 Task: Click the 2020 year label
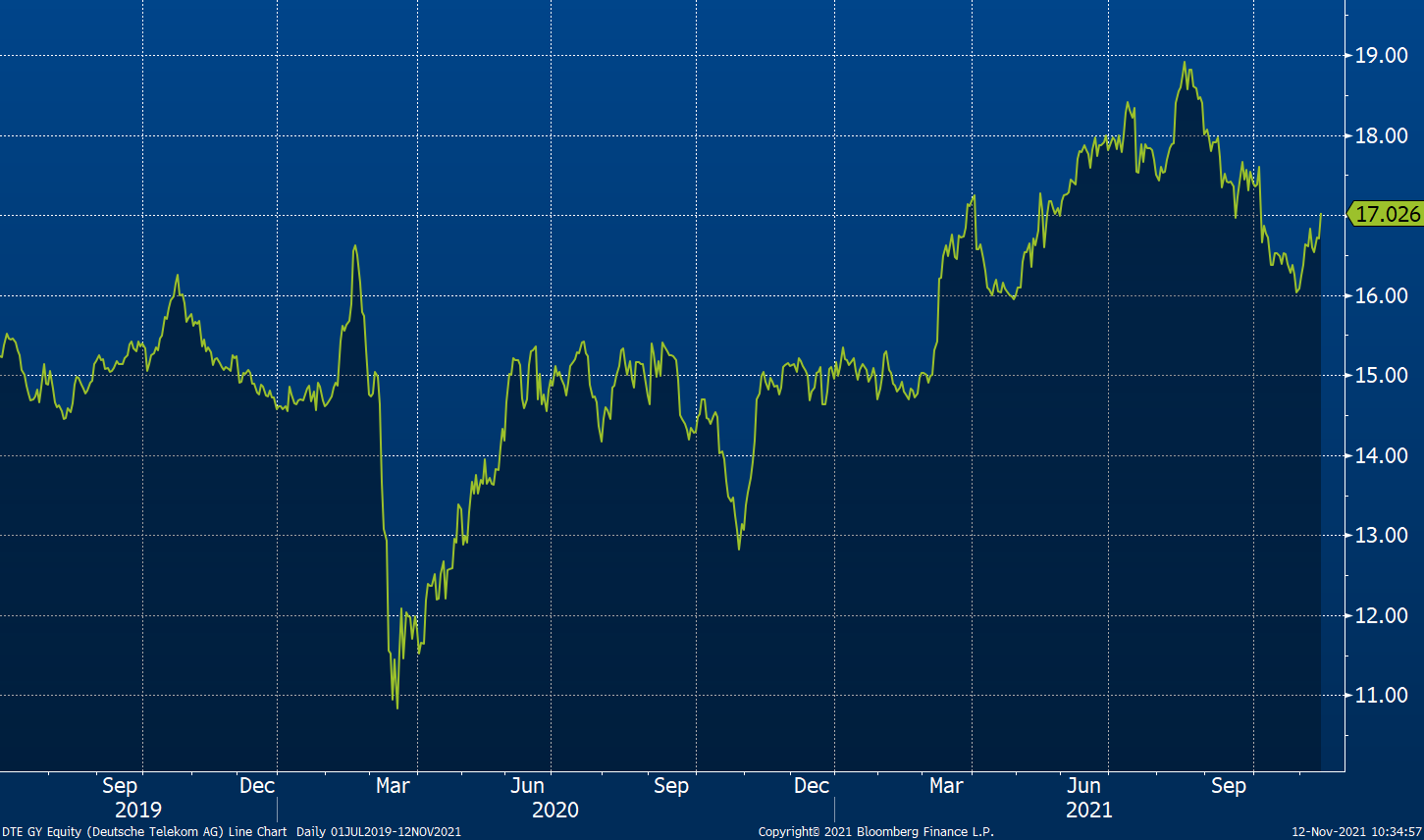click(555, 811)
